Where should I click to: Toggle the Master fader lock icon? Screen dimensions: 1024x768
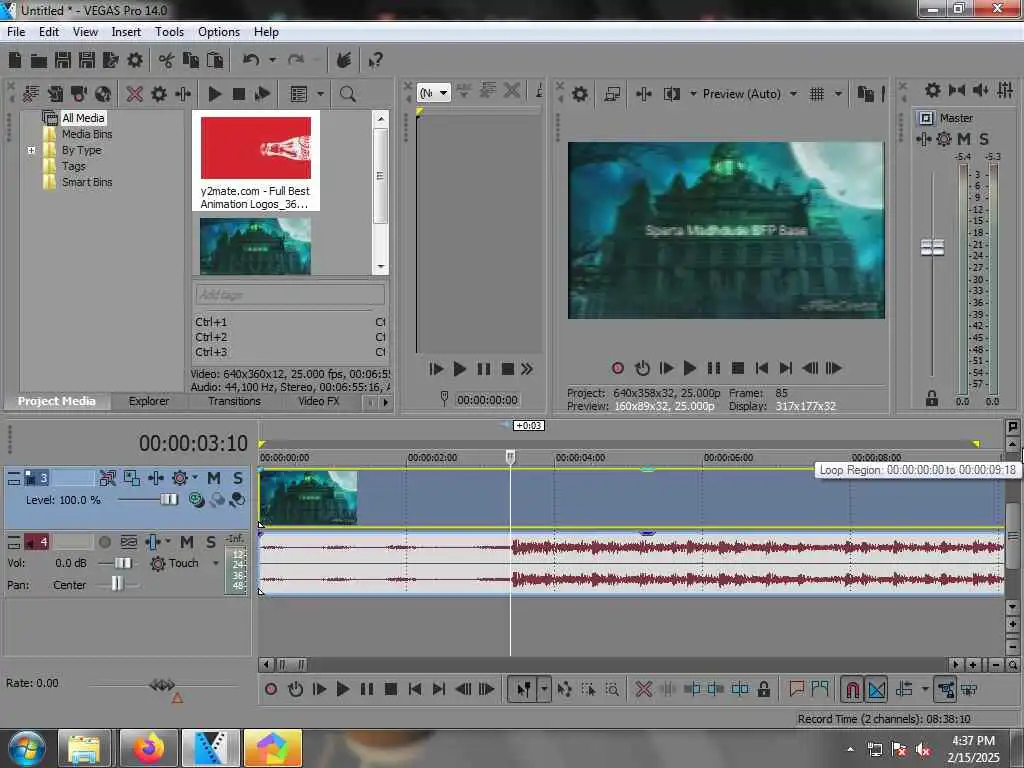932,398
